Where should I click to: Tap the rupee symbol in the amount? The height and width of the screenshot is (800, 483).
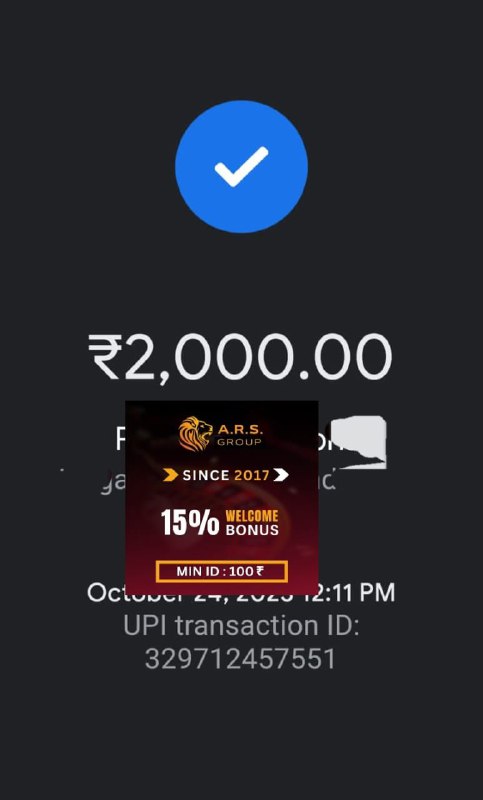coord(104,357)
